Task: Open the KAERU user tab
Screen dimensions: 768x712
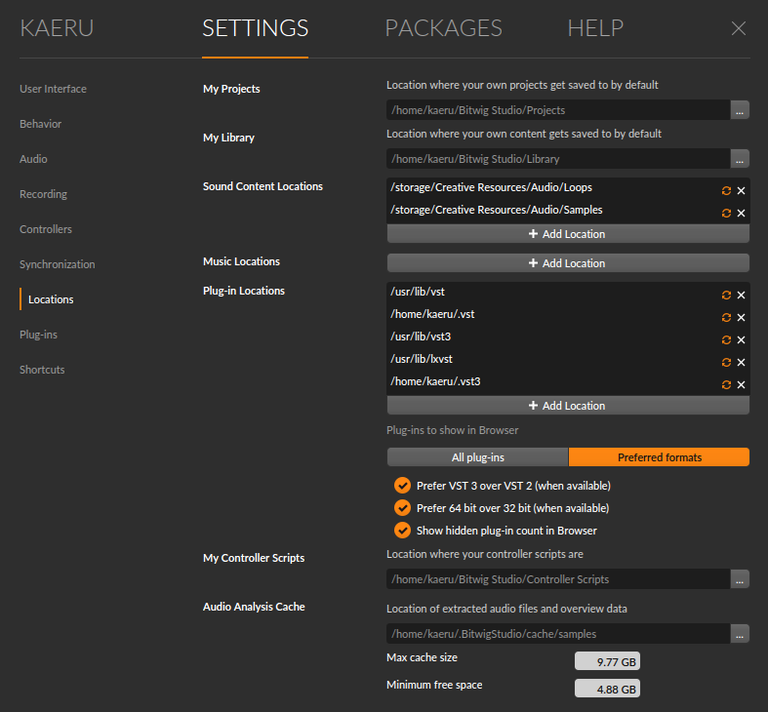Action: click(57, 28)
